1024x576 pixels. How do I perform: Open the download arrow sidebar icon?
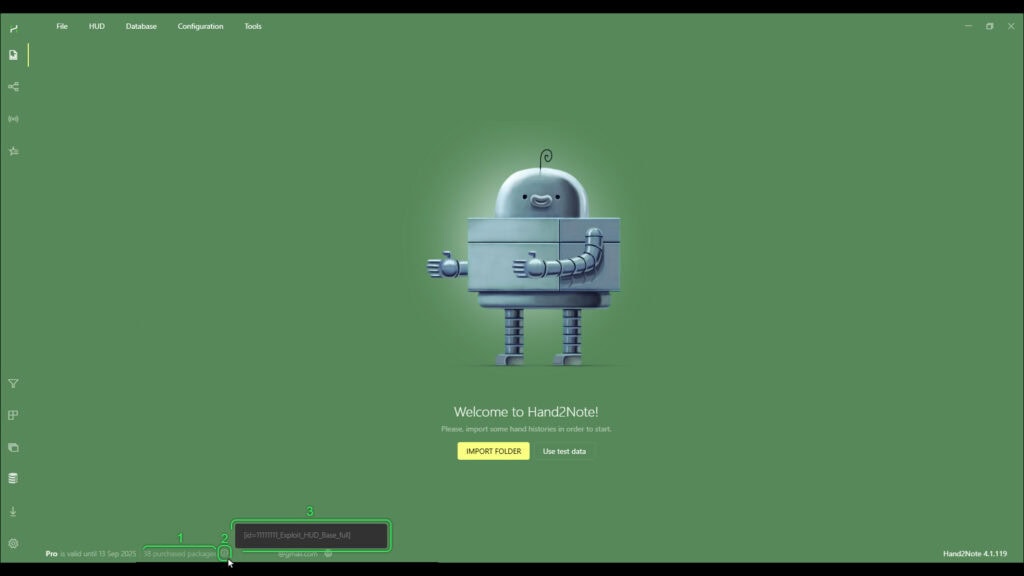point(13,511)
